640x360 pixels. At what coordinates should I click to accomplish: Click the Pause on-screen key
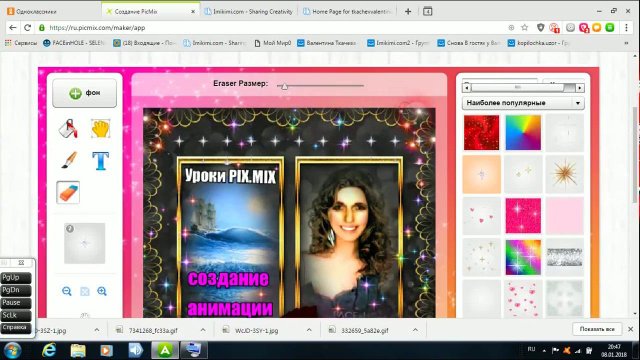16,303
